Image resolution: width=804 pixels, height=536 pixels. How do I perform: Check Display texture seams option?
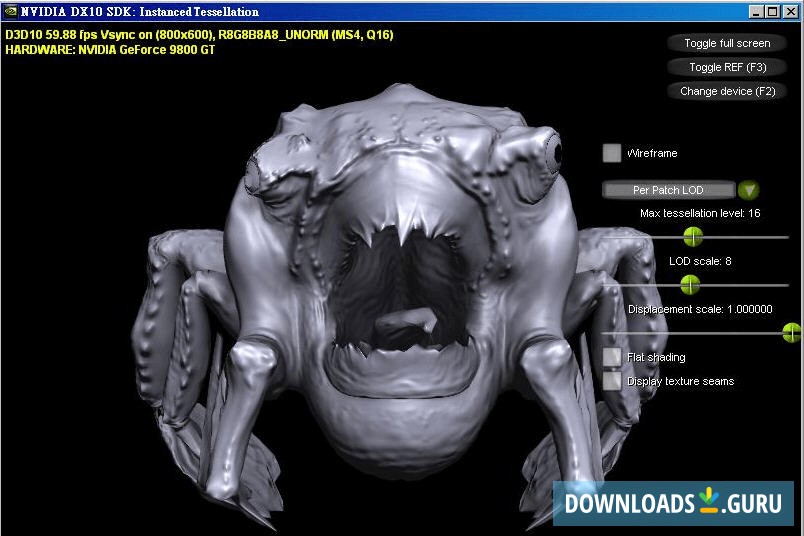pos(611,381)
